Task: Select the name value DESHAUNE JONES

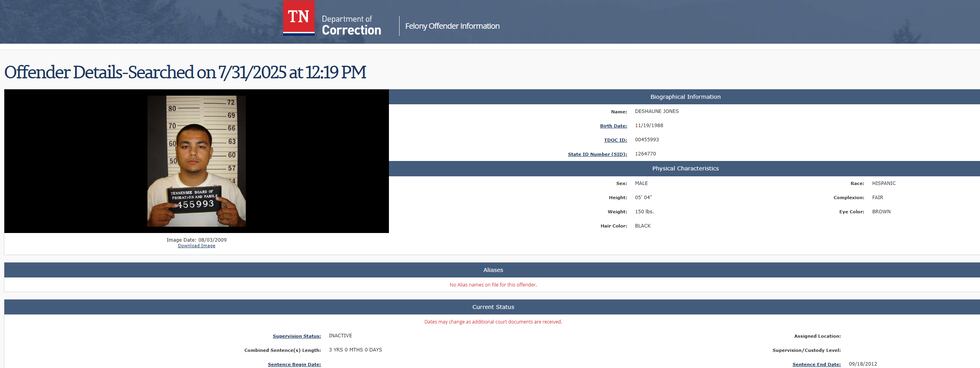Action: click(656, 111)
